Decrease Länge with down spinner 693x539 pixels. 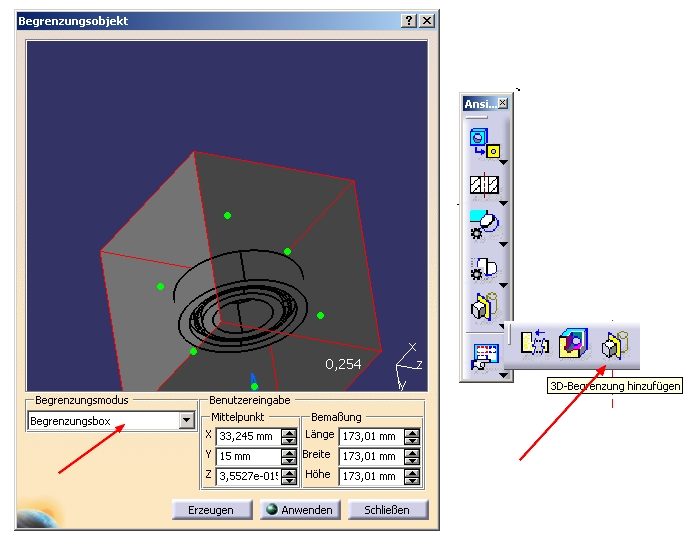click(x=412, y=440)
